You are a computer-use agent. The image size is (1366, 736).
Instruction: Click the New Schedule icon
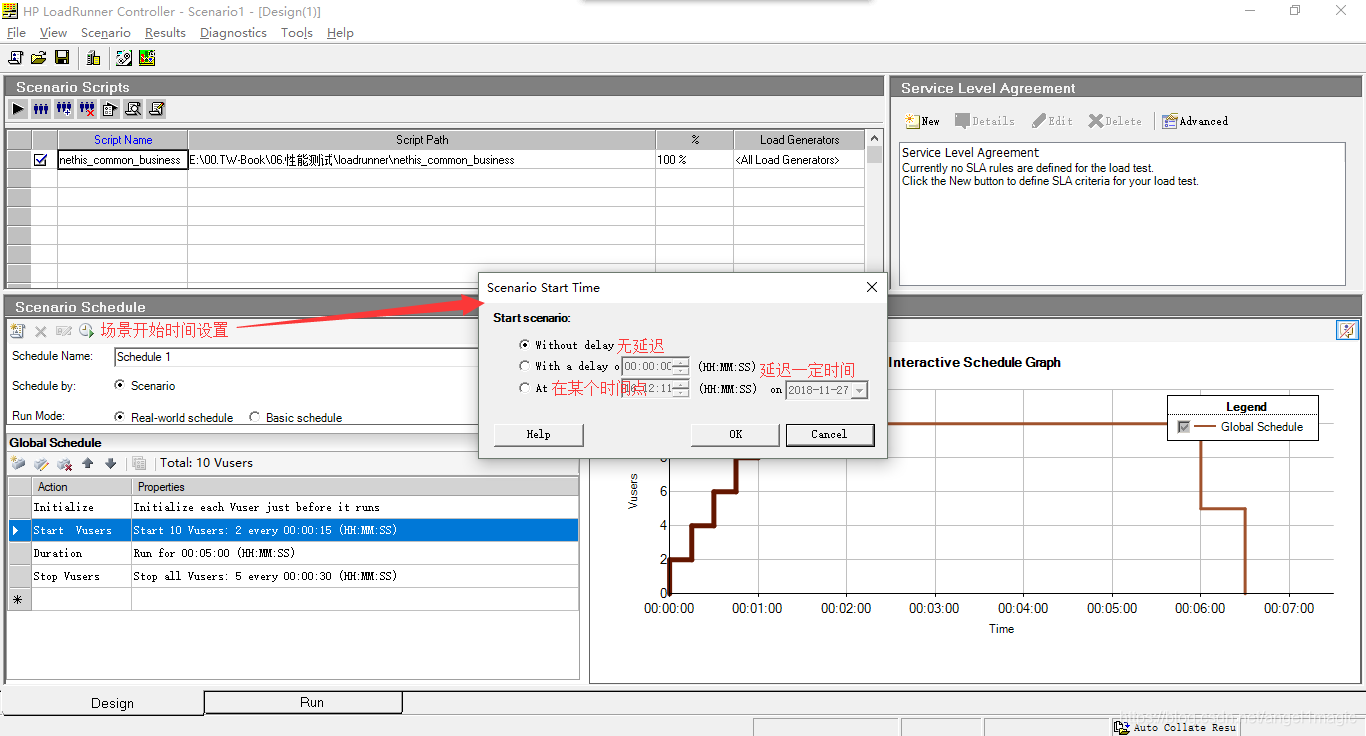(x=17, y=330)
